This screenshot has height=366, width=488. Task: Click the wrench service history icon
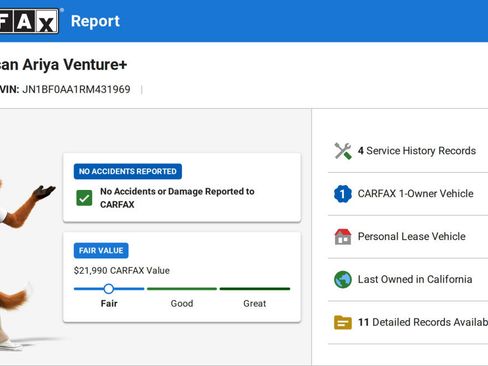(343, 151)
